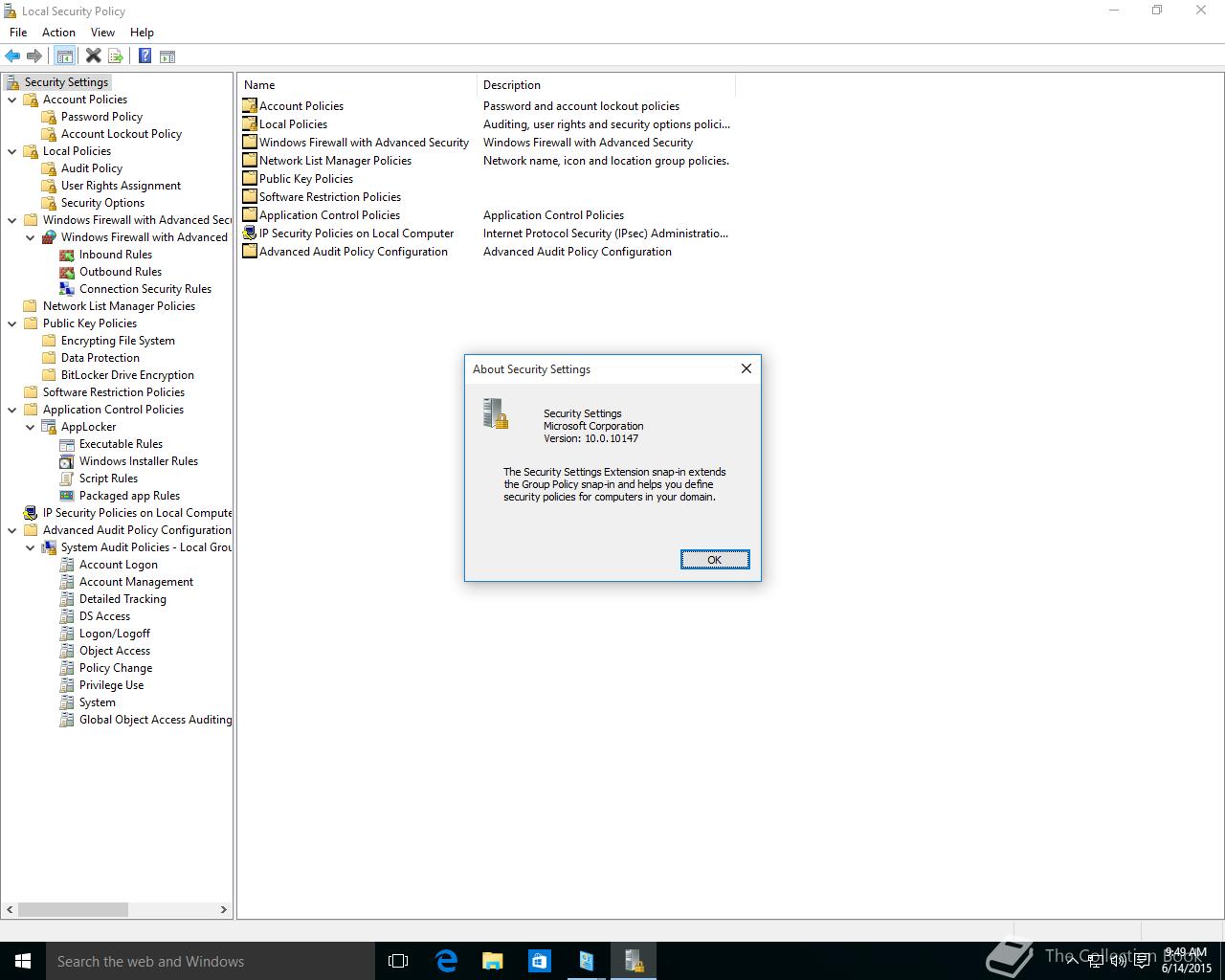This screenshot has height=980, width=1225.
Task: Collapse the nested Windows Firewall with Advanced child node
Action: [31, 237]
